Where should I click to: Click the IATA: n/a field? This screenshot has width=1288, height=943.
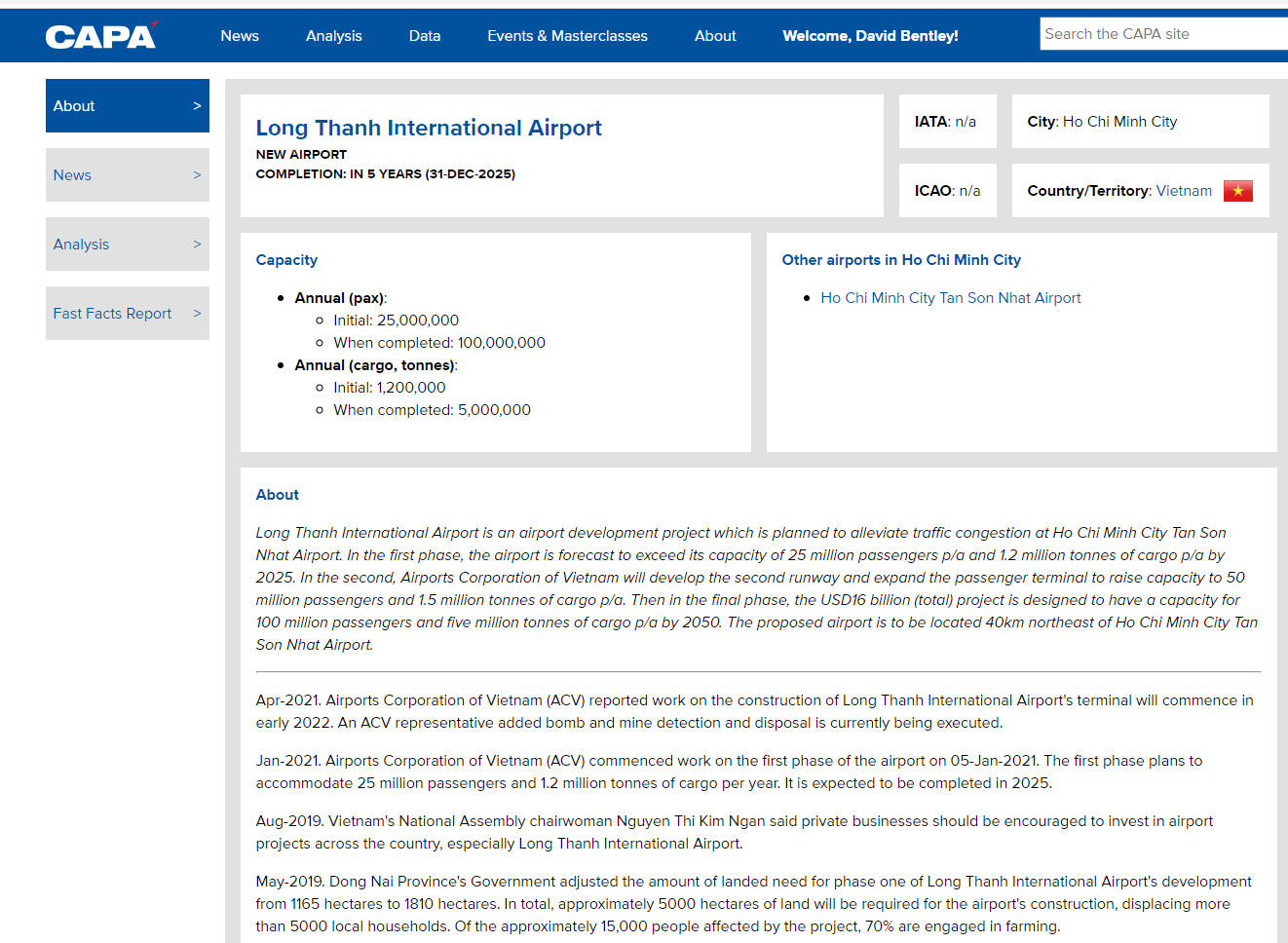pos(948,122)
